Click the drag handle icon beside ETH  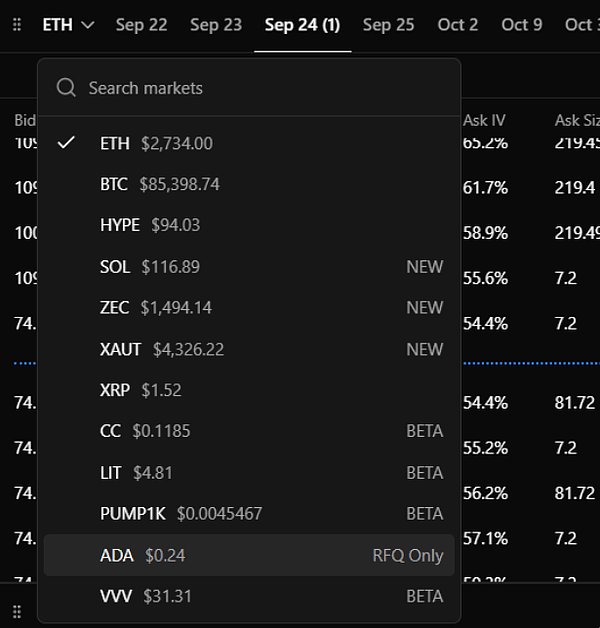pyautogui.click(x=17, y=25)
